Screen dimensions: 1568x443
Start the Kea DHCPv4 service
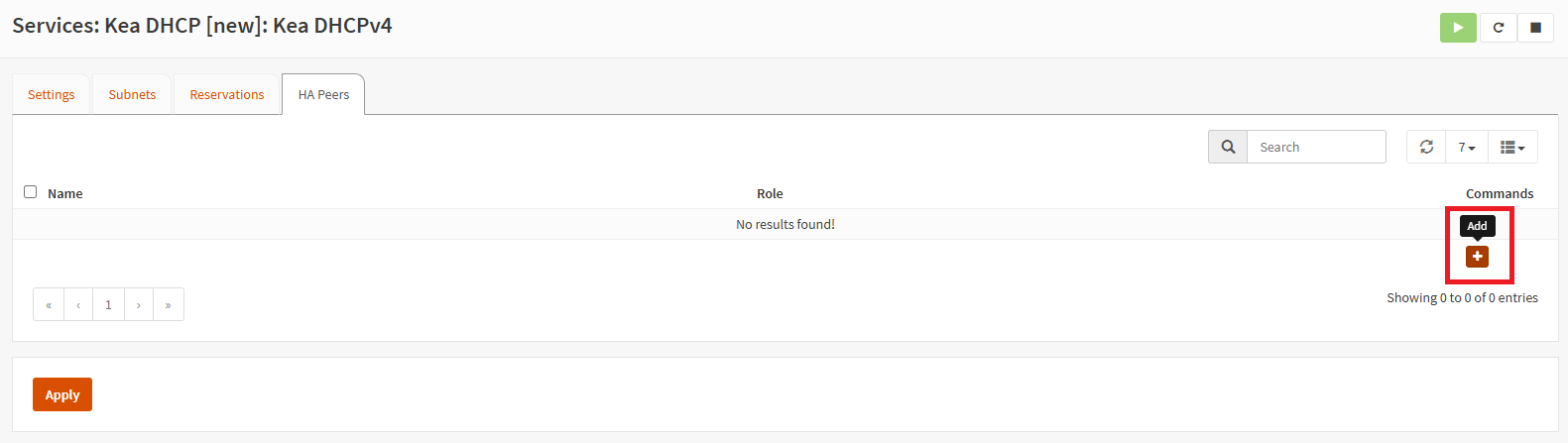tap(1458, 28)
